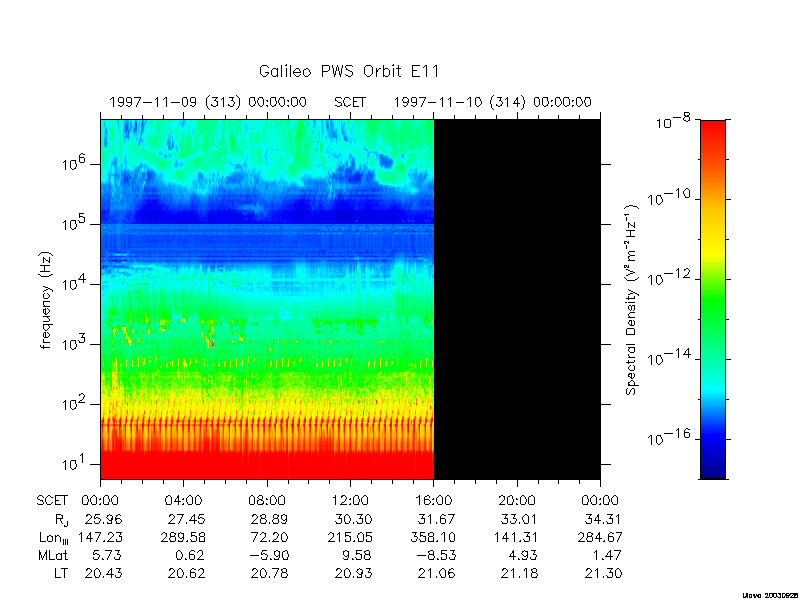Click the MLat value "1.47"
This screenshot has height=600, width=800.
607,555
